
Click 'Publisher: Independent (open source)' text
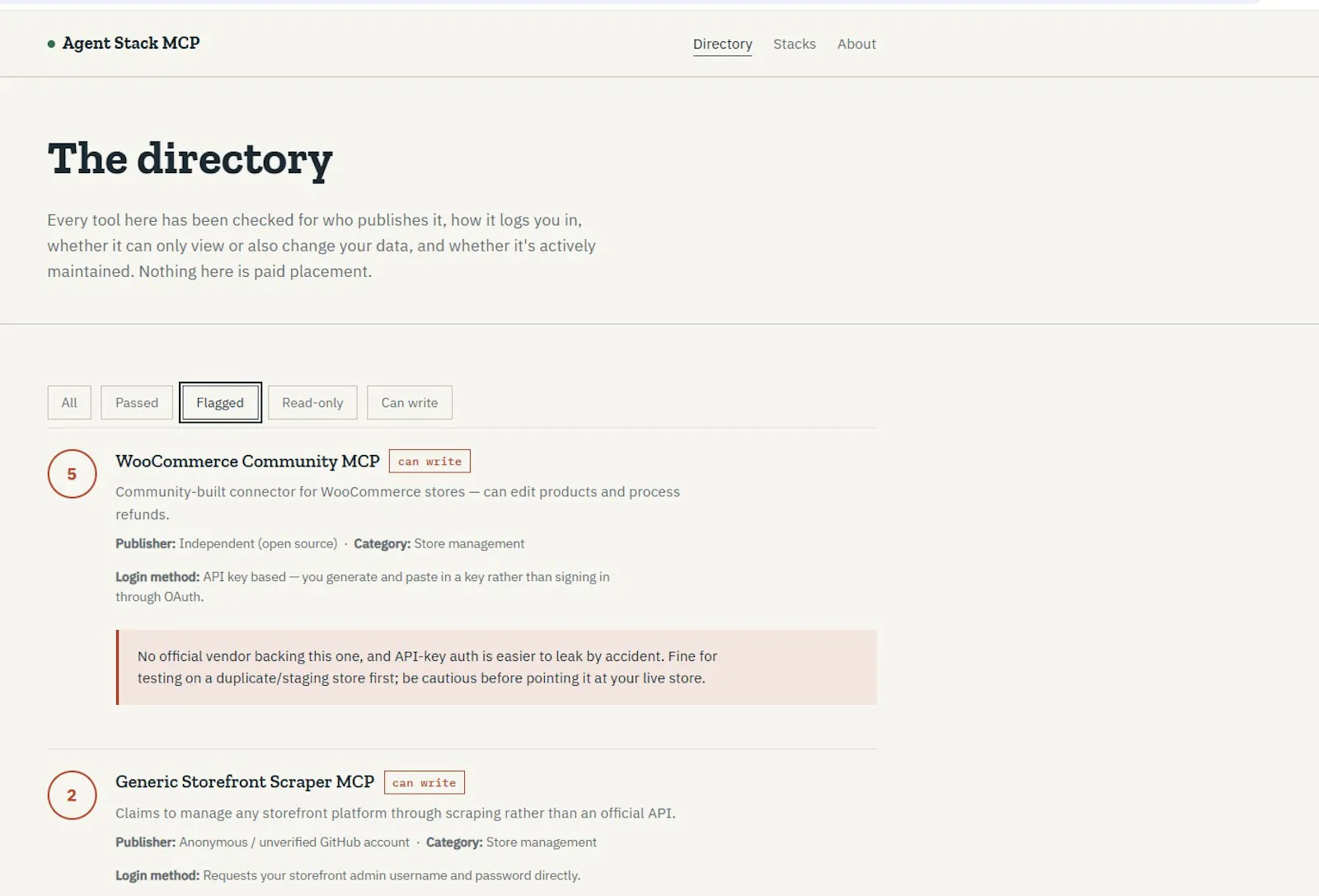pos(226,544)
